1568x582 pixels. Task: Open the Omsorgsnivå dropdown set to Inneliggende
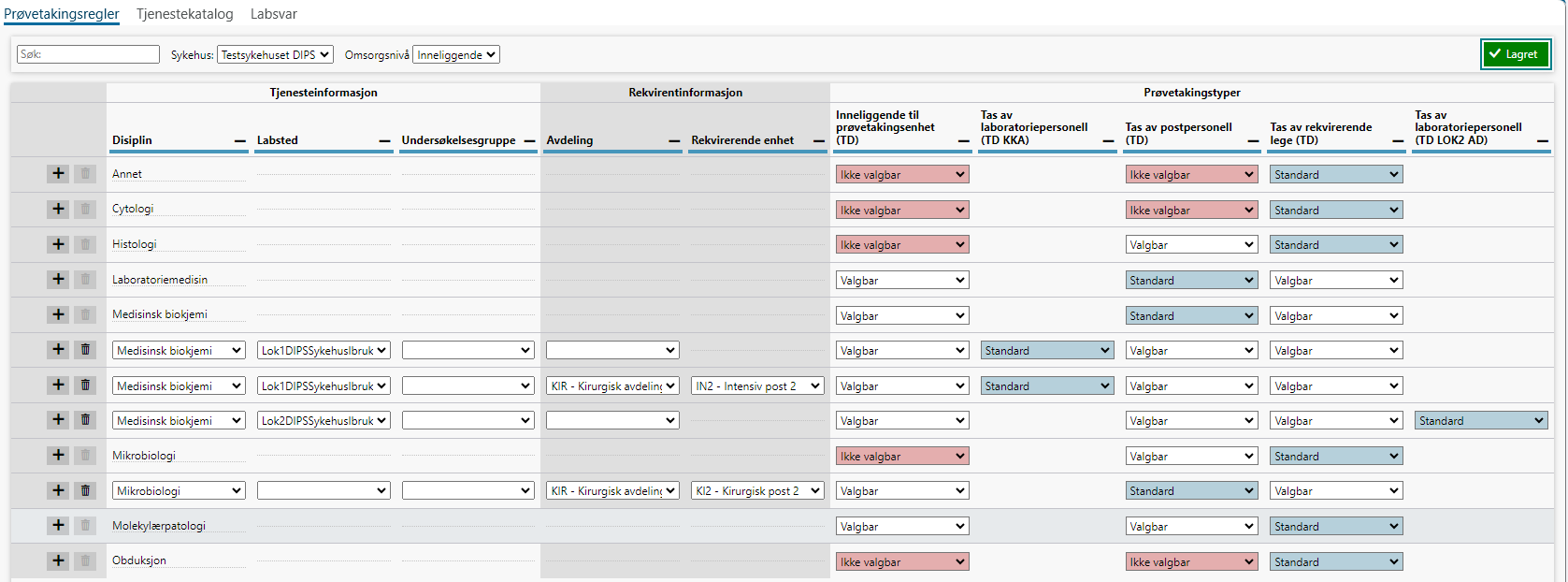456,55
